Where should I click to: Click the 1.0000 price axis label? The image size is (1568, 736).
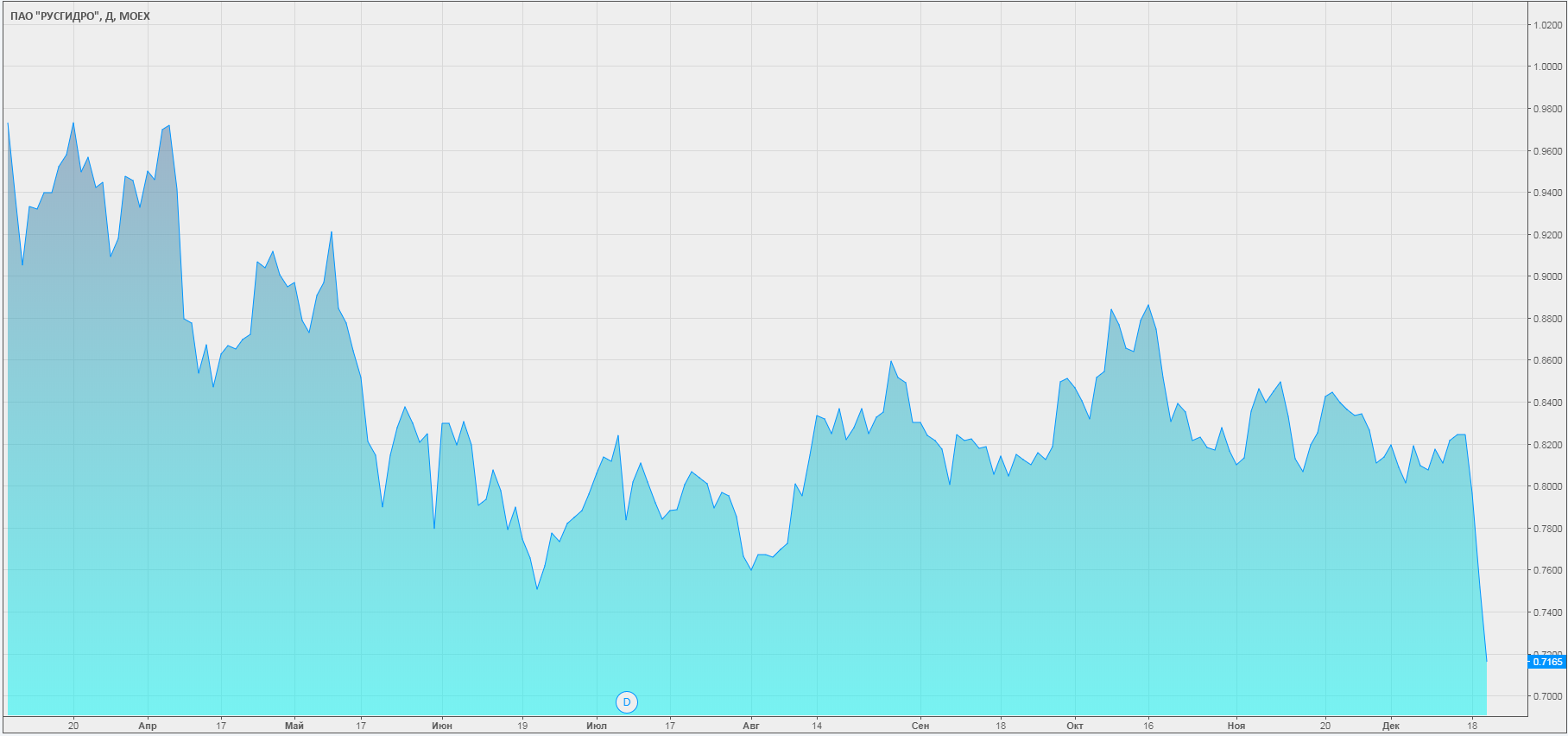coord(1547,67)
